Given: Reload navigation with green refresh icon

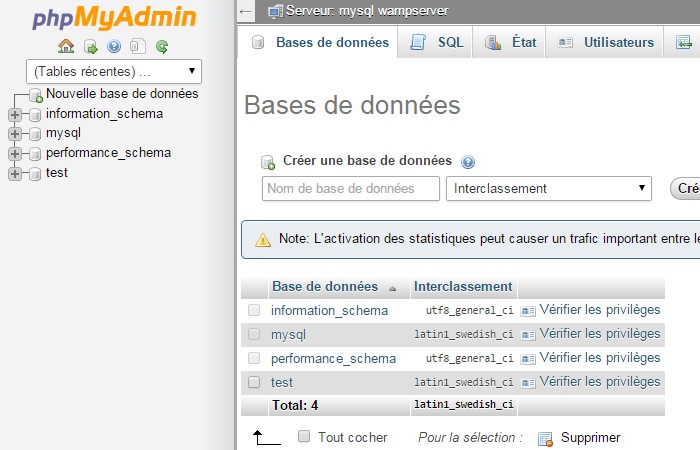Looking at the screenshot, I should pyautogui.click(x=162, y=46).
